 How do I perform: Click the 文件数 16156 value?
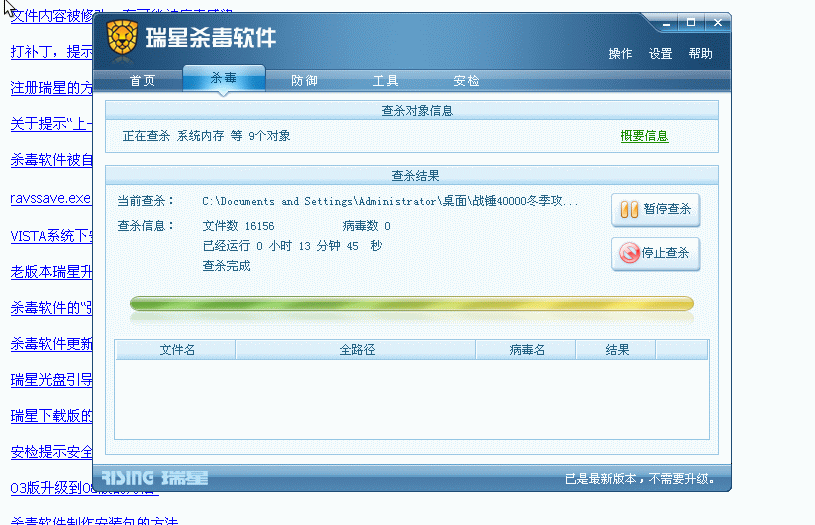tap(239, 226)
